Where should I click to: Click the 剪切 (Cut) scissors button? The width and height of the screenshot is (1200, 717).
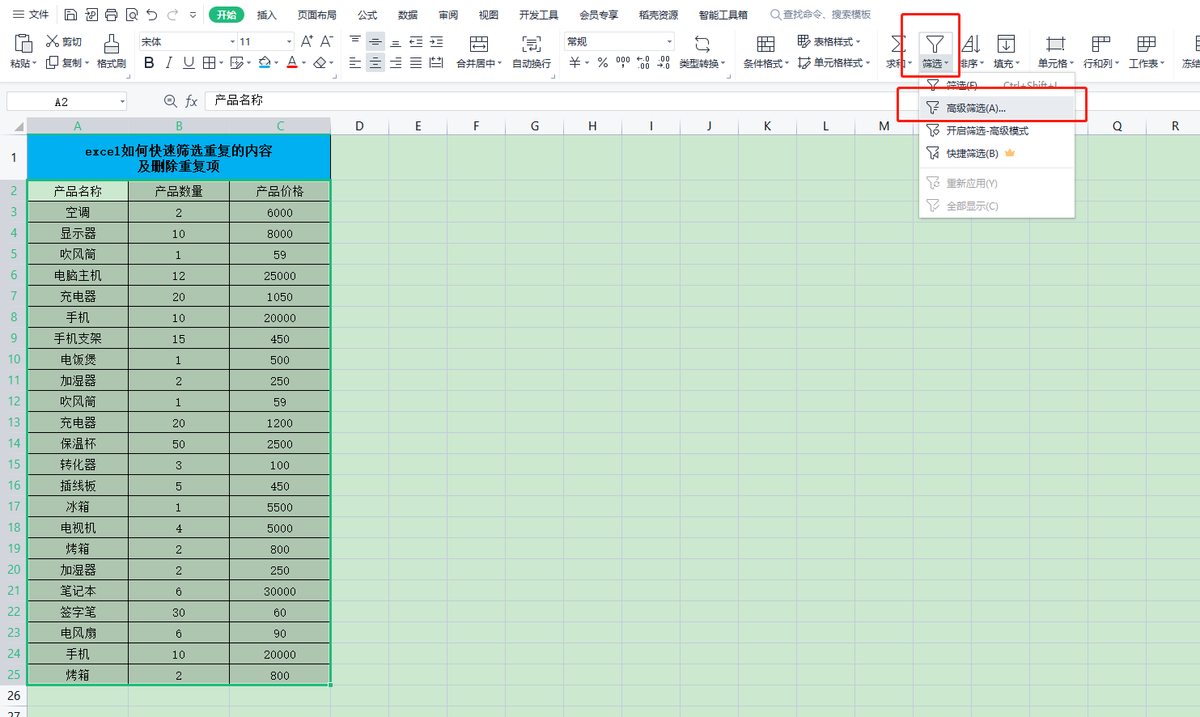[64, 42]
